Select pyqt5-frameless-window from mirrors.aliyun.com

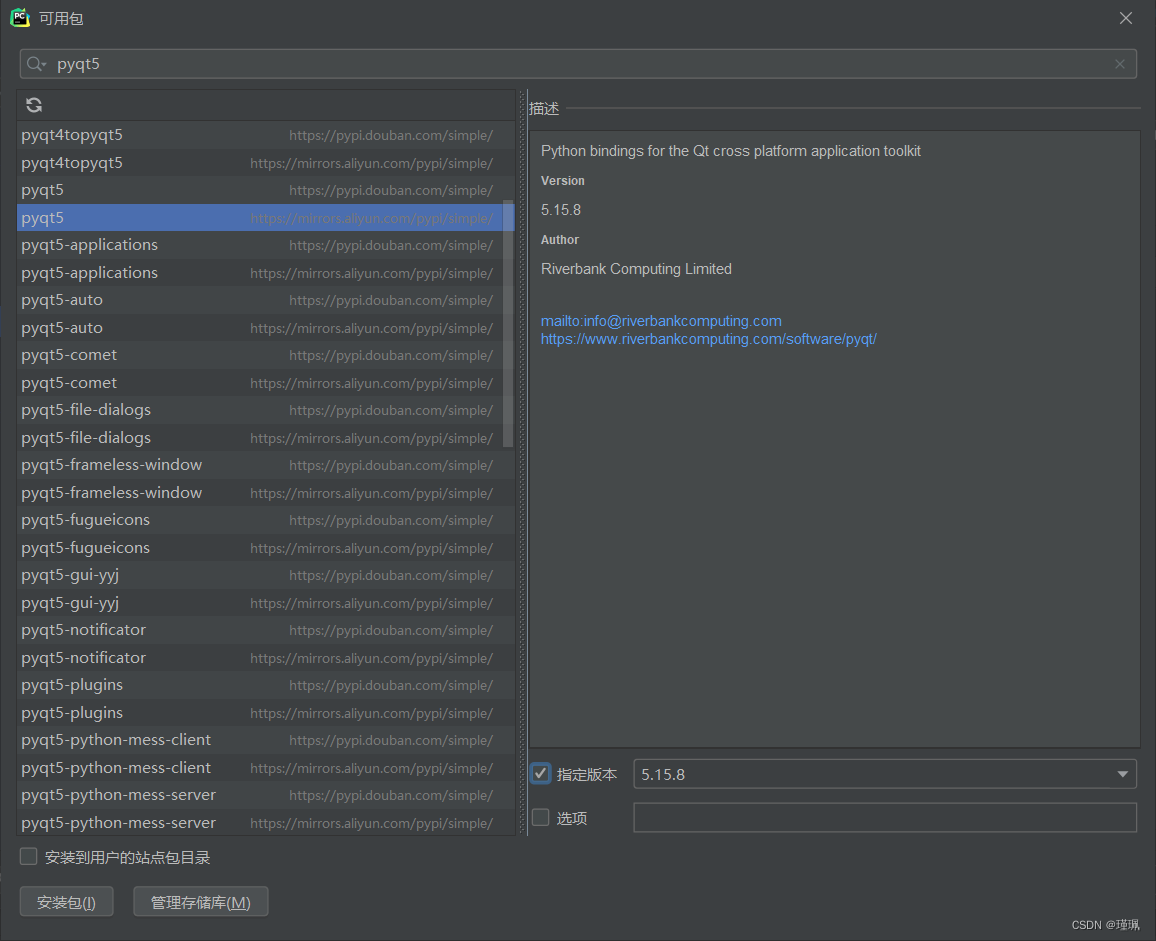click(265, 493)
